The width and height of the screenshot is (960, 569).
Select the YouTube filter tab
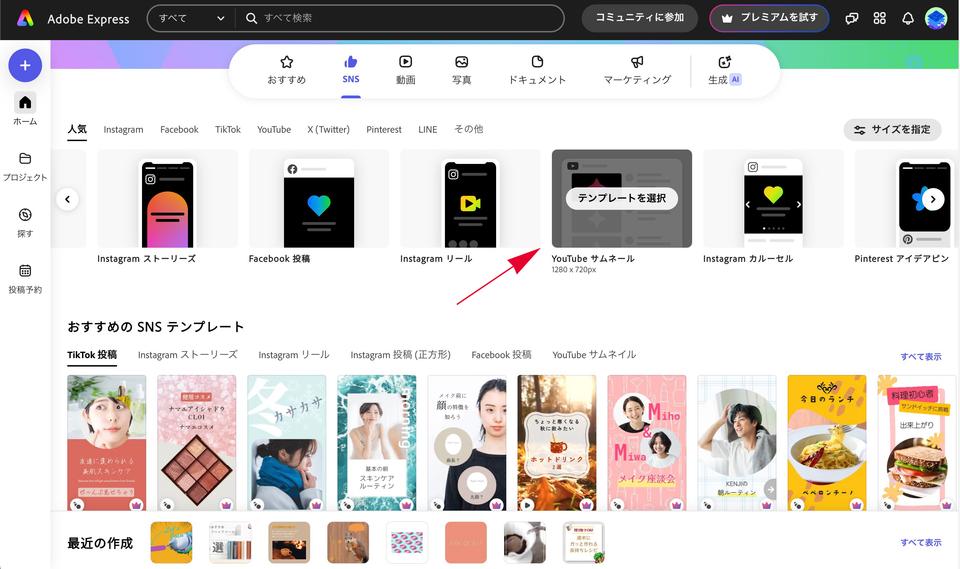[274, 129]
